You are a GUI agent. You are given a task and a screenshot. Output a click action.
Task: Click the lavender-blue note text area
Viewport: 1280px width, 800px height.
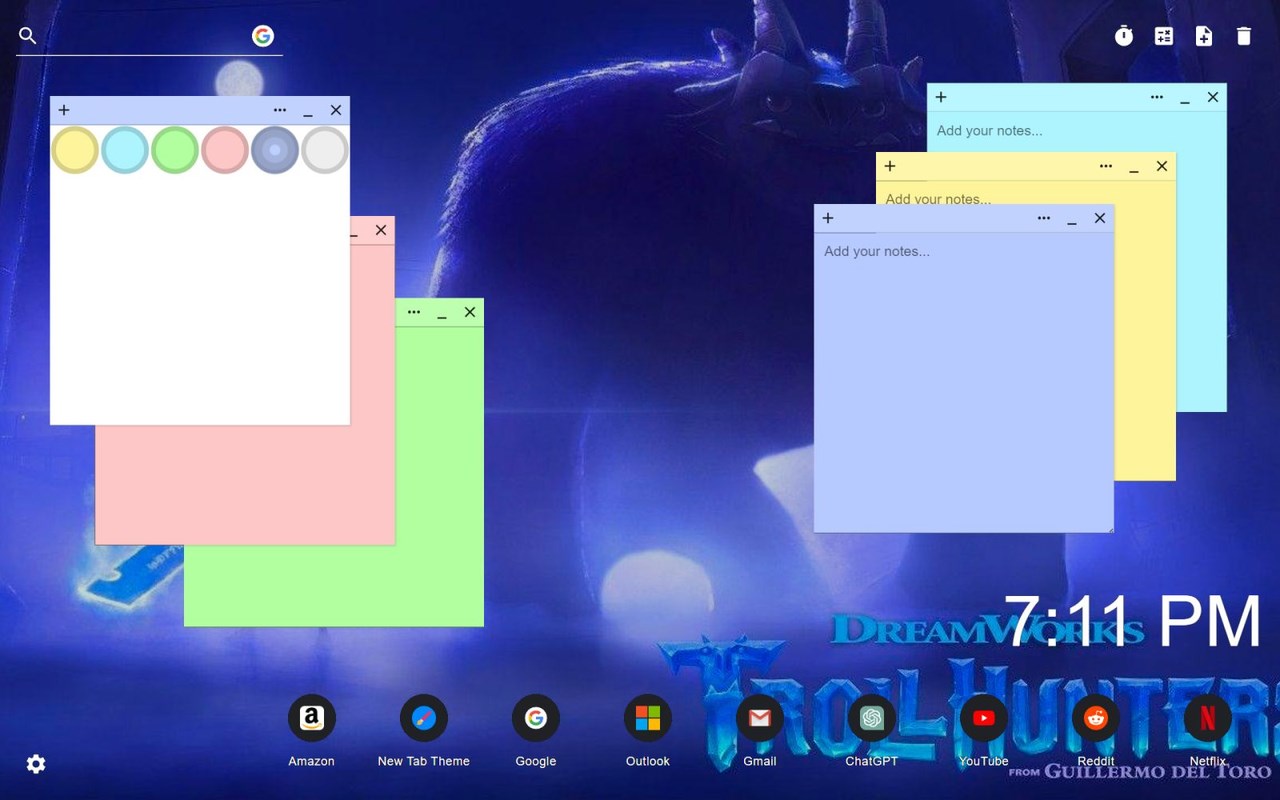(x=964, y=382)
